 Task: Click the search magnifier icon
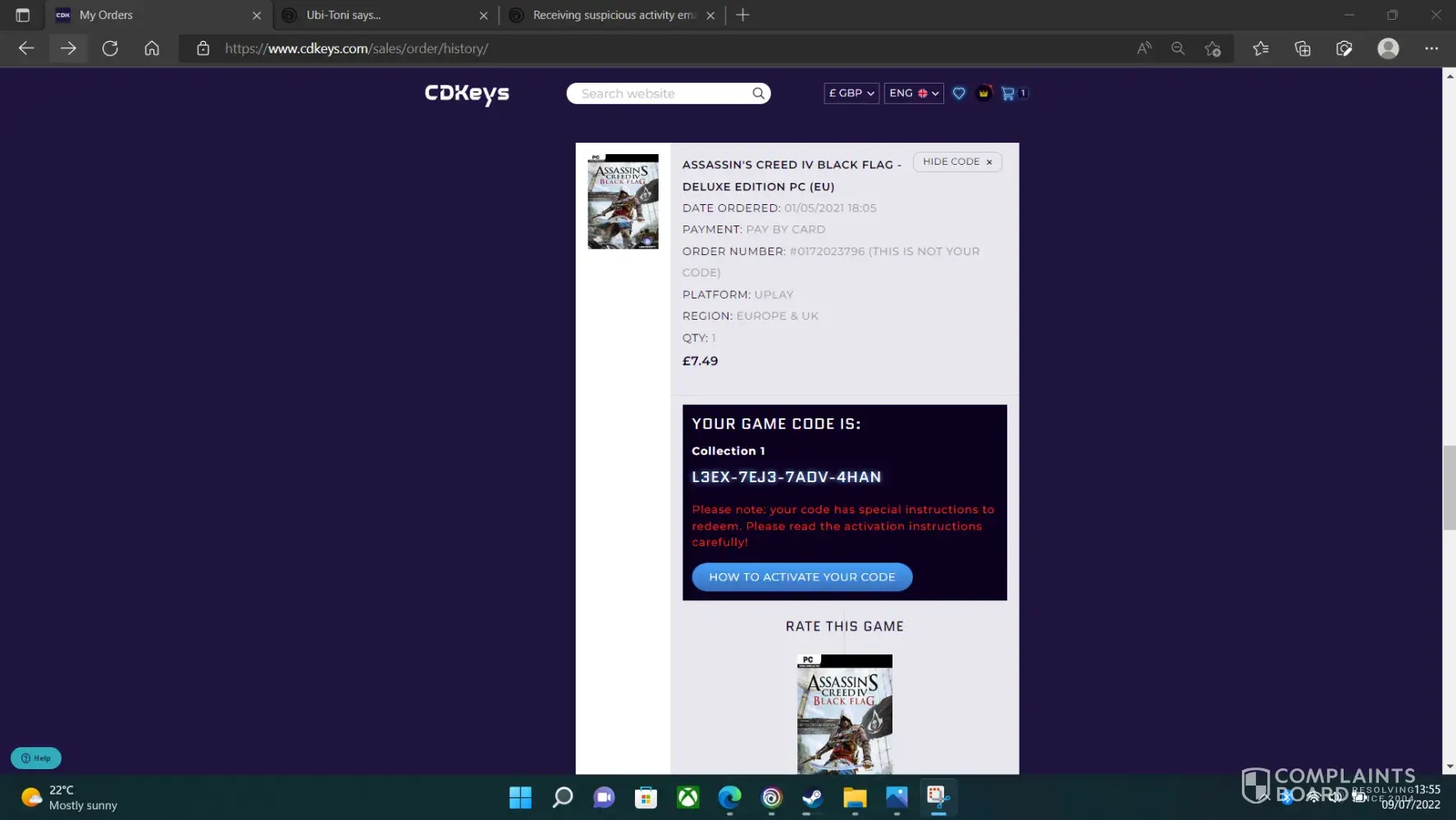[758, 93]
